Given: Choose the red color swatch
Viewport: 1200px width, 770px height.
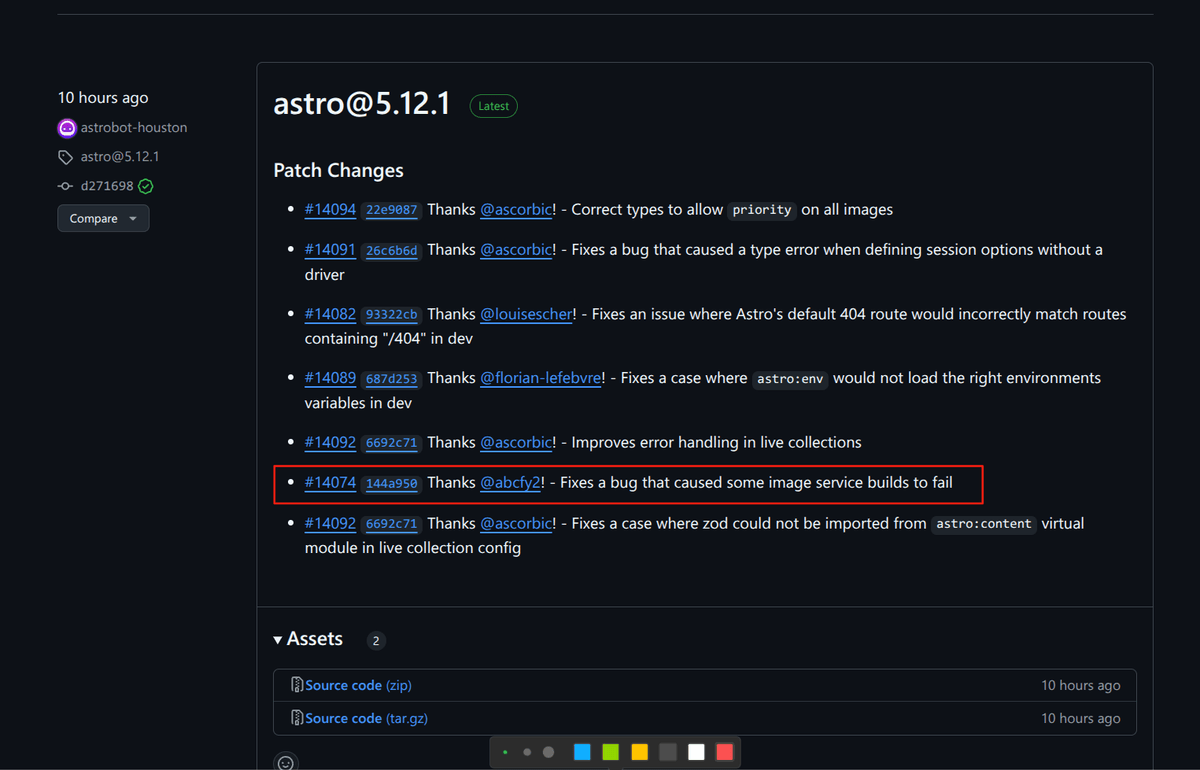Looking at the screenshot, I should (x=725, y=752).
